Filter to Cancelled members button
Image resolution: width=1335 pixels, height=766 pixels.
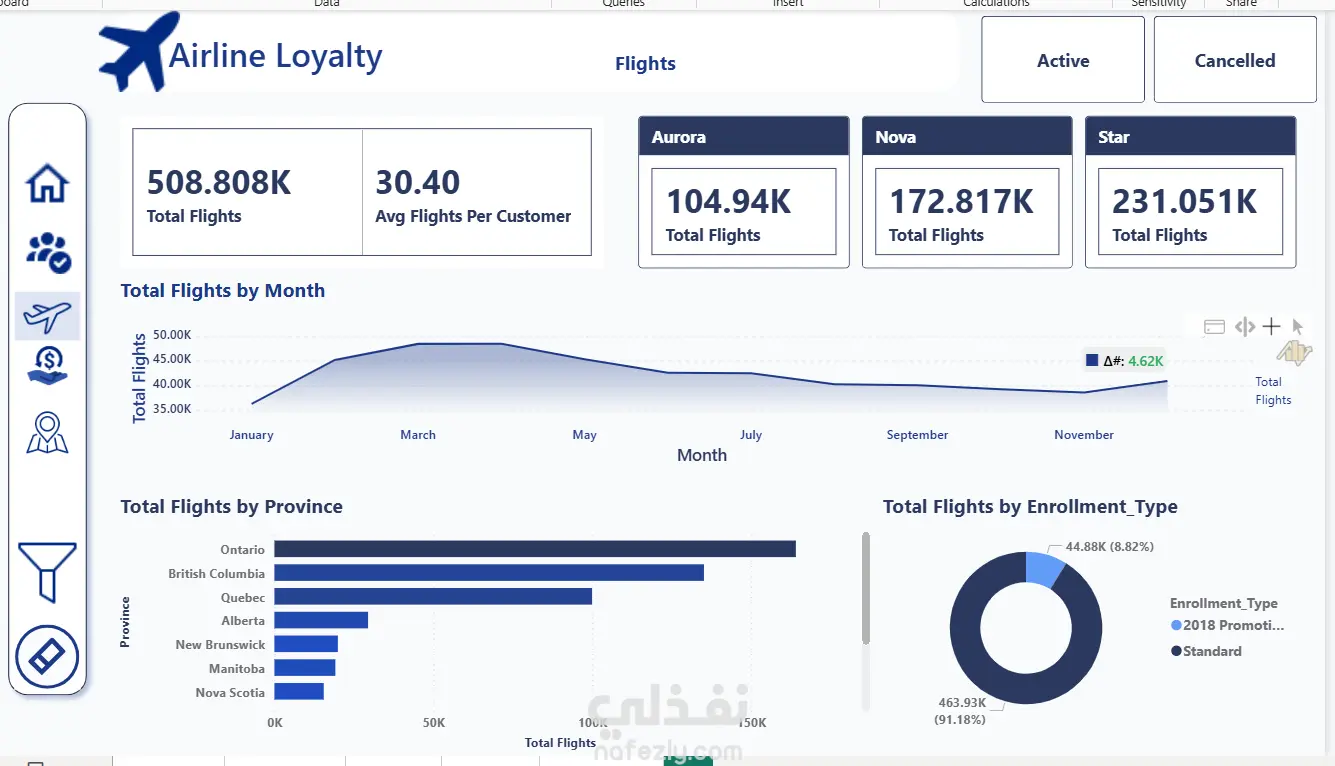click(1235, 60)
